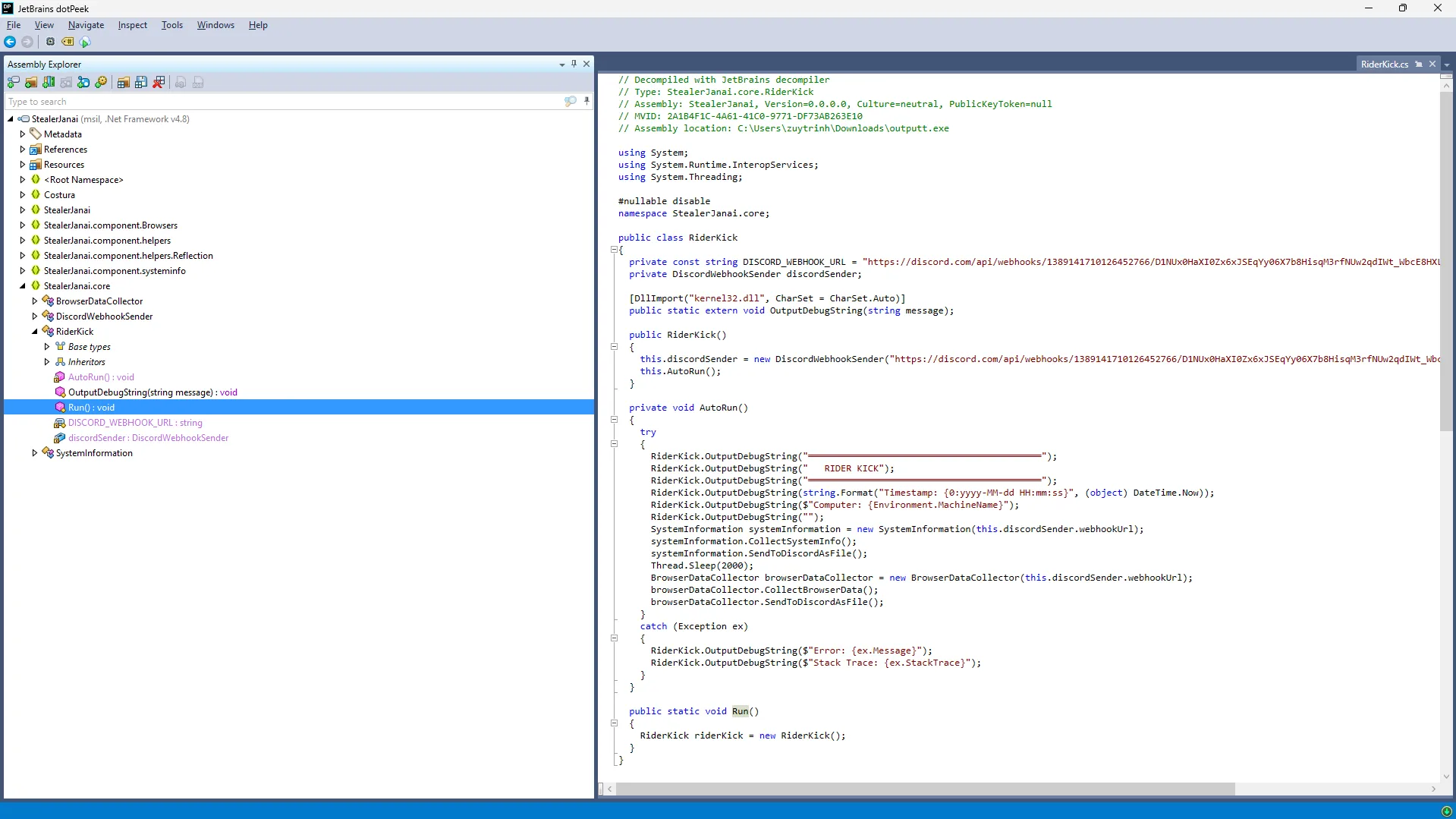Click the splitter bar above the code editor scrollbar
The image size is (1456, 819).
(1446, 76)
